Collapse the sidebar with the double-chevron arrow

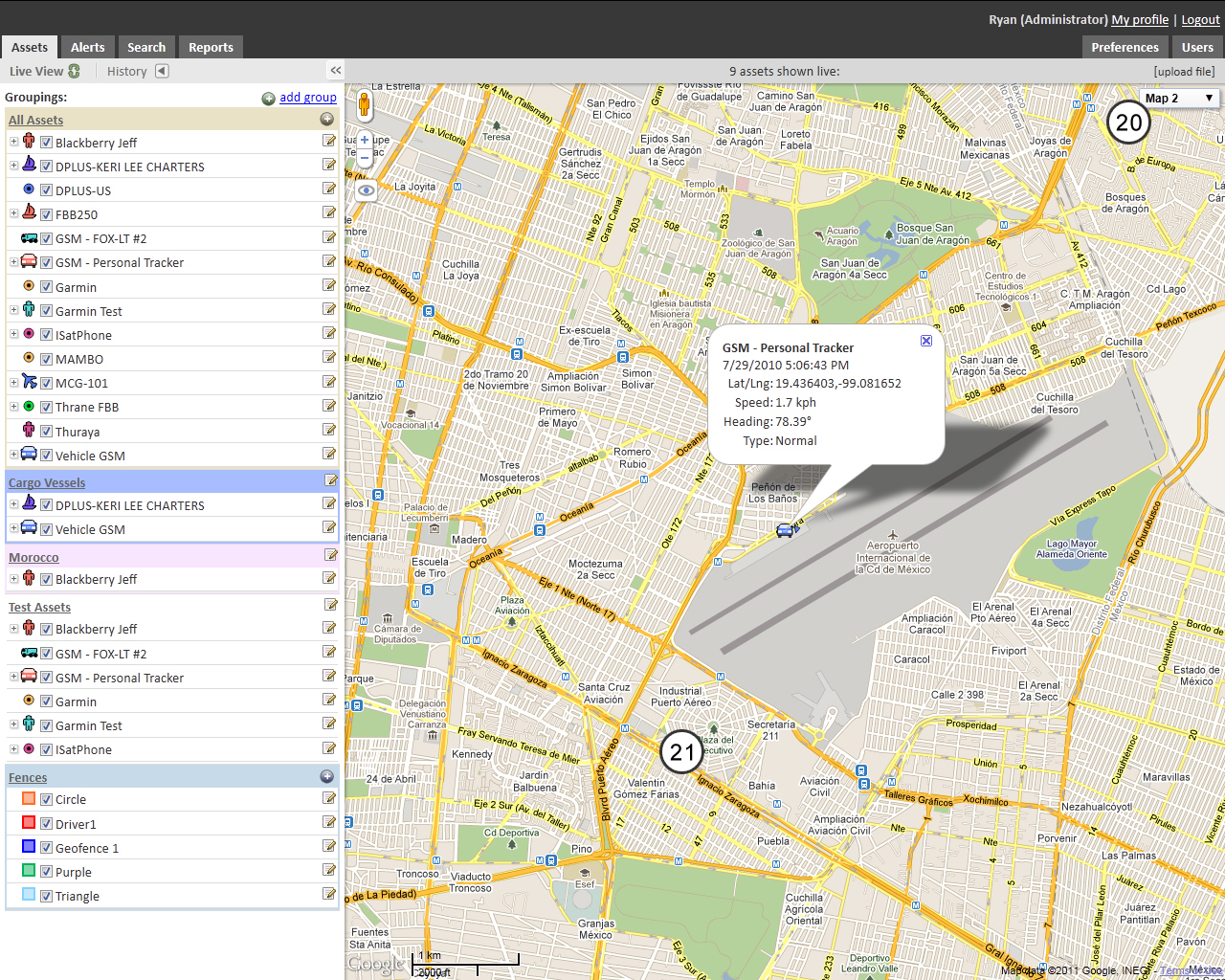tap(335, 70)
